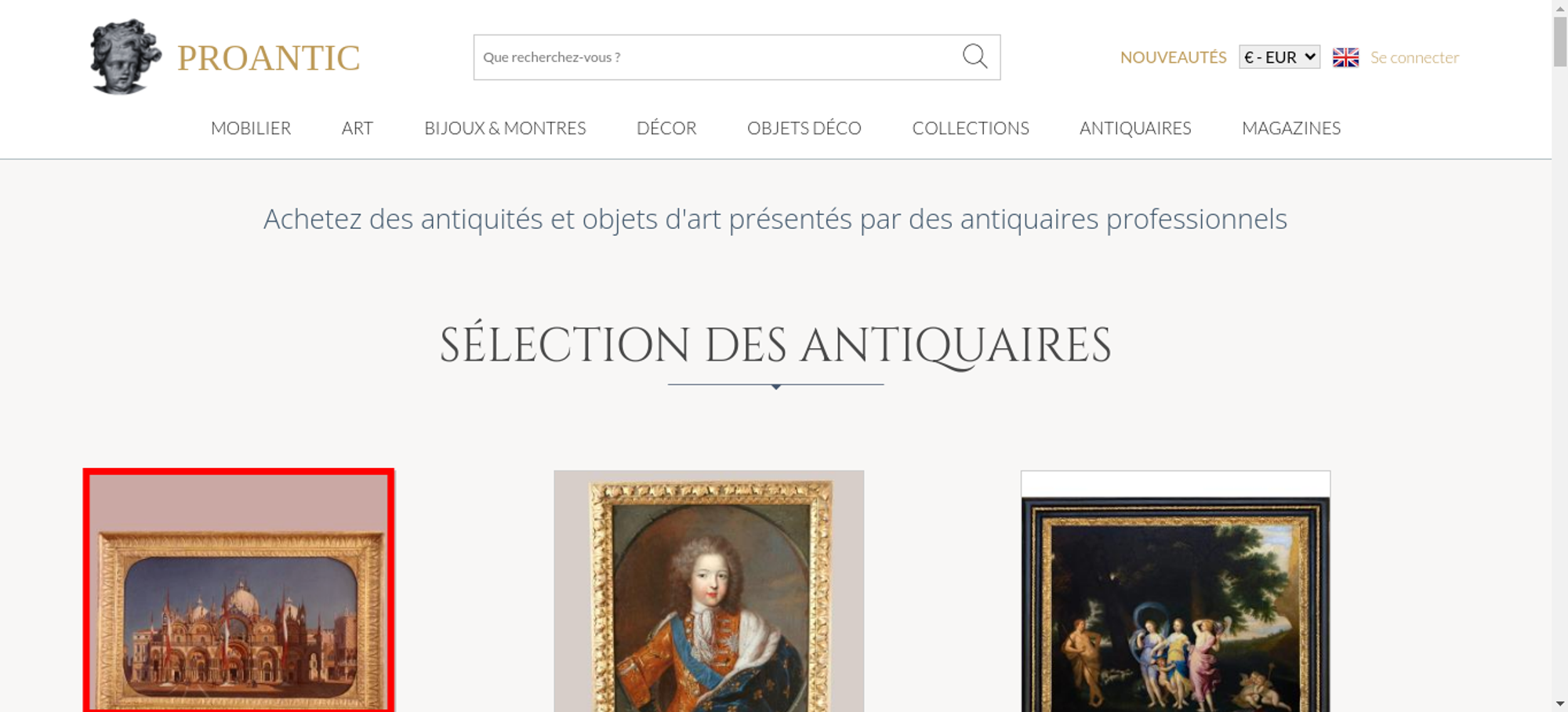Open the portrait of young nobleman thumbnail
The image size is (1568, 712).
[709, 591]
